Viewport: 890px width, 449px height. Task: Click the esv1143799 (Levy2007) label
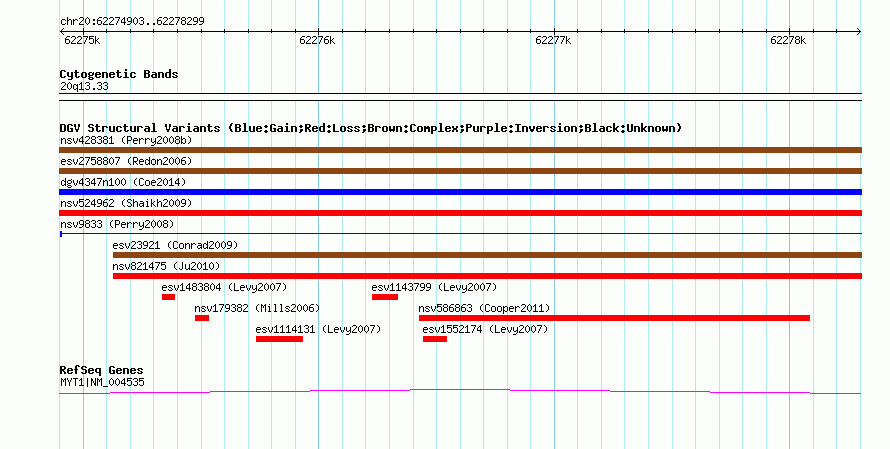(x=434, y=287)
